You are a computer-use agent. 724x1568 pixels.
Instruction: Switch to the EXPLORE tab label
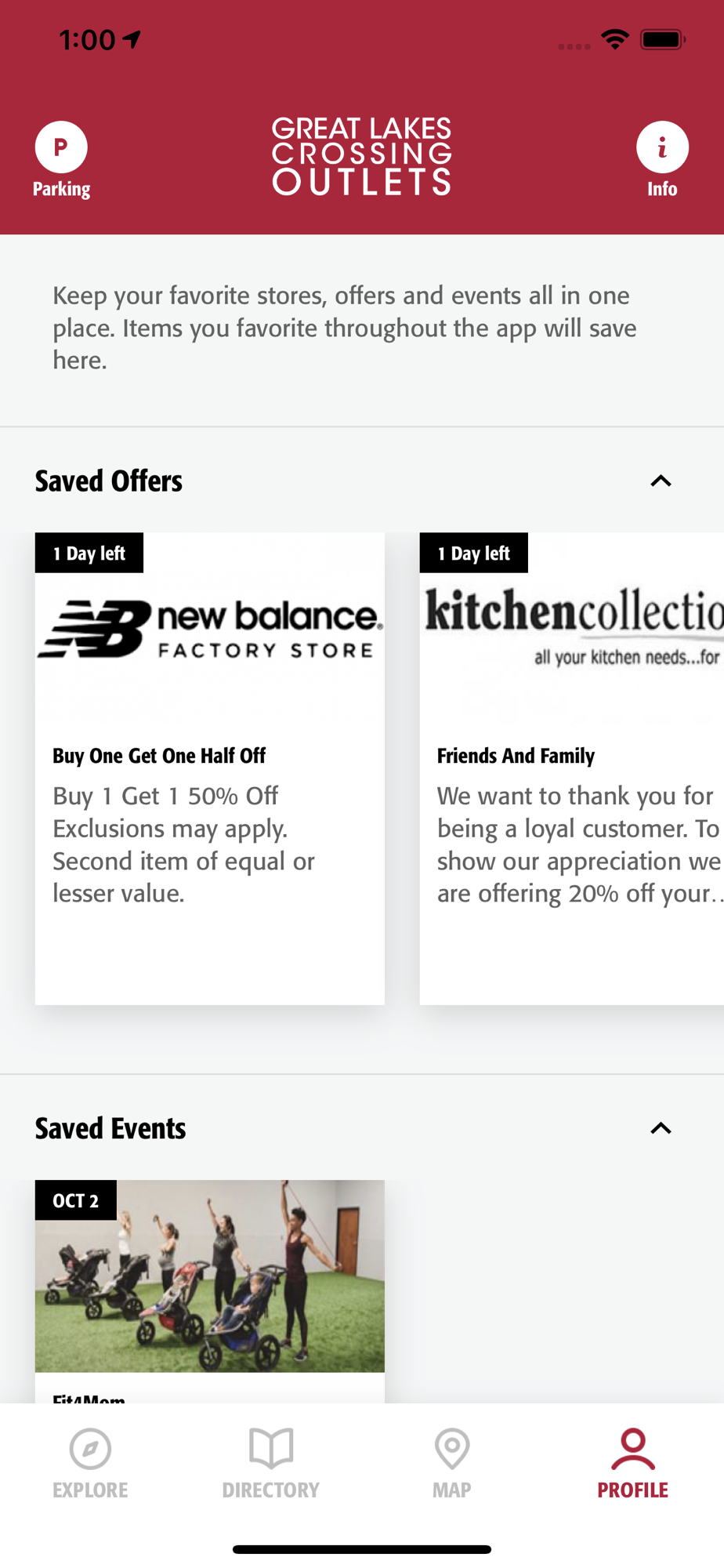coord(90,1490)
